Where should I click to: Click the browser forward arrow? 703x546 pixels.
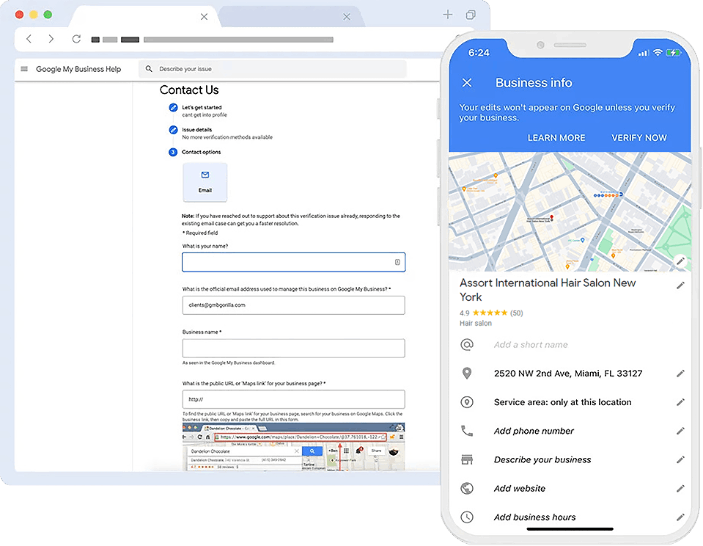51,39
